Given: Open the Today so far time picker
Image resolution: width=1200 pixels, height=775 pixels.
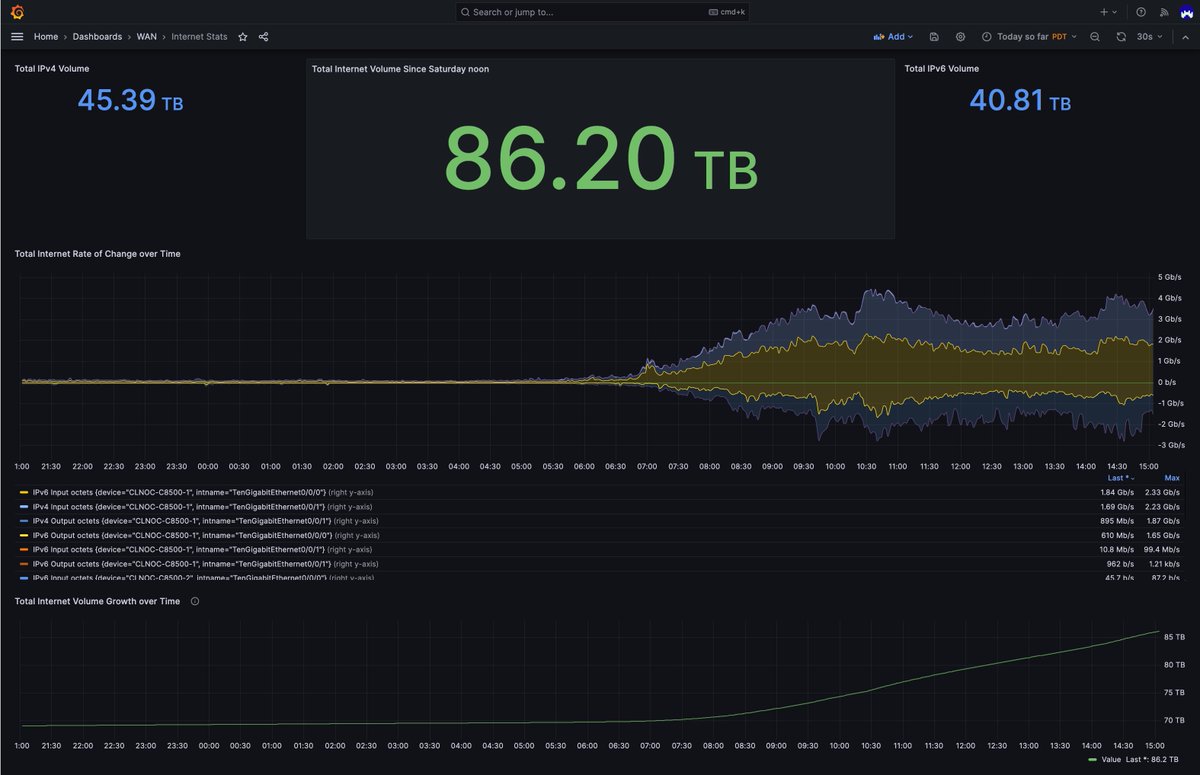Looking at the screenshot, I should tap(1029, 36).
